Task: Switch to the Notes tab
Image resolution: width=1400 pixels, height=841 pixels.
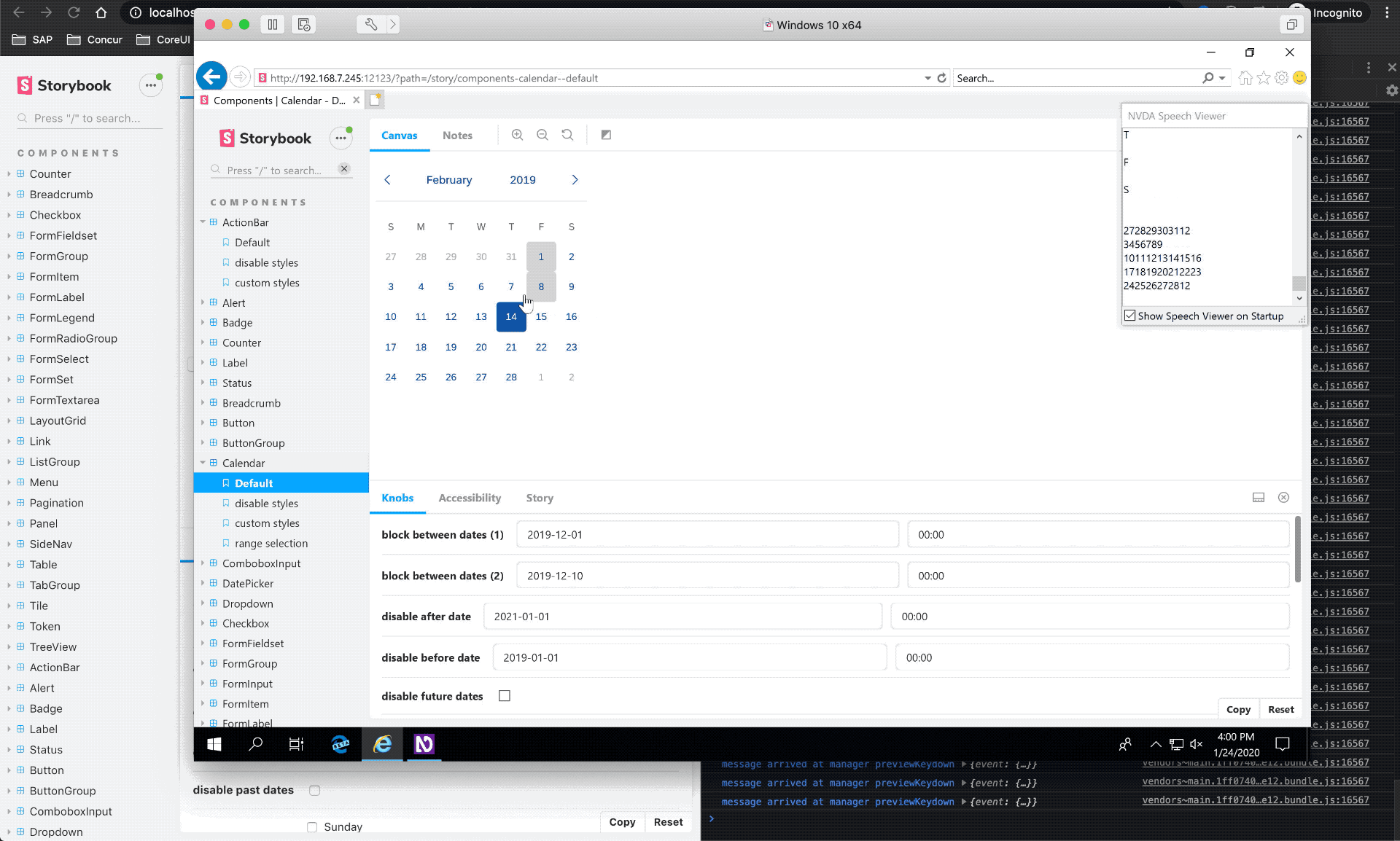Action: pyautogui.click(x=457, y=136)
